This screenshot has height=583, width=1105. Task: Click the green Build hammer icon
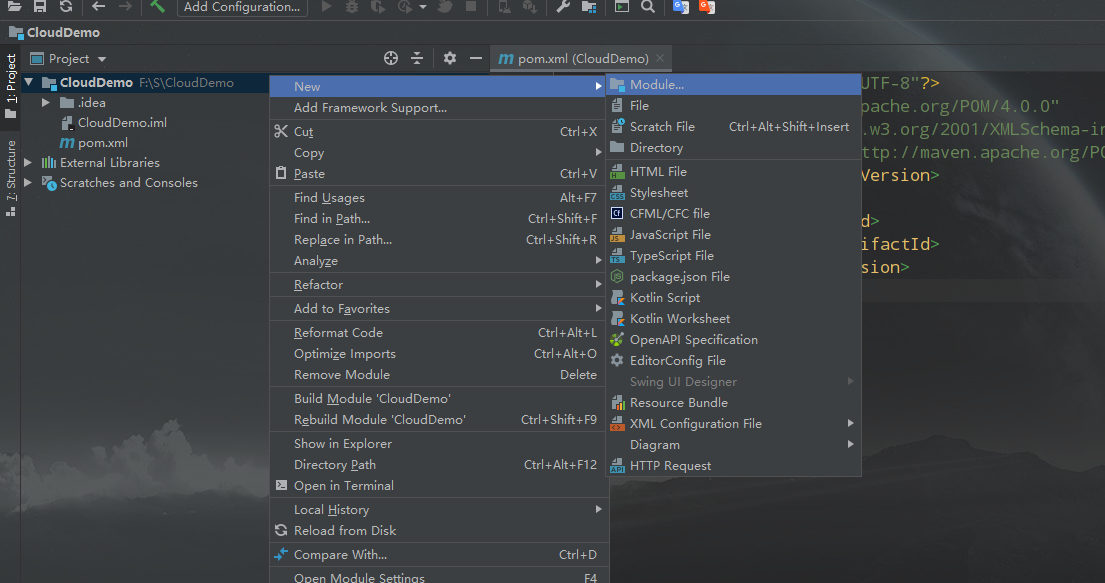(x=157, y=6)
